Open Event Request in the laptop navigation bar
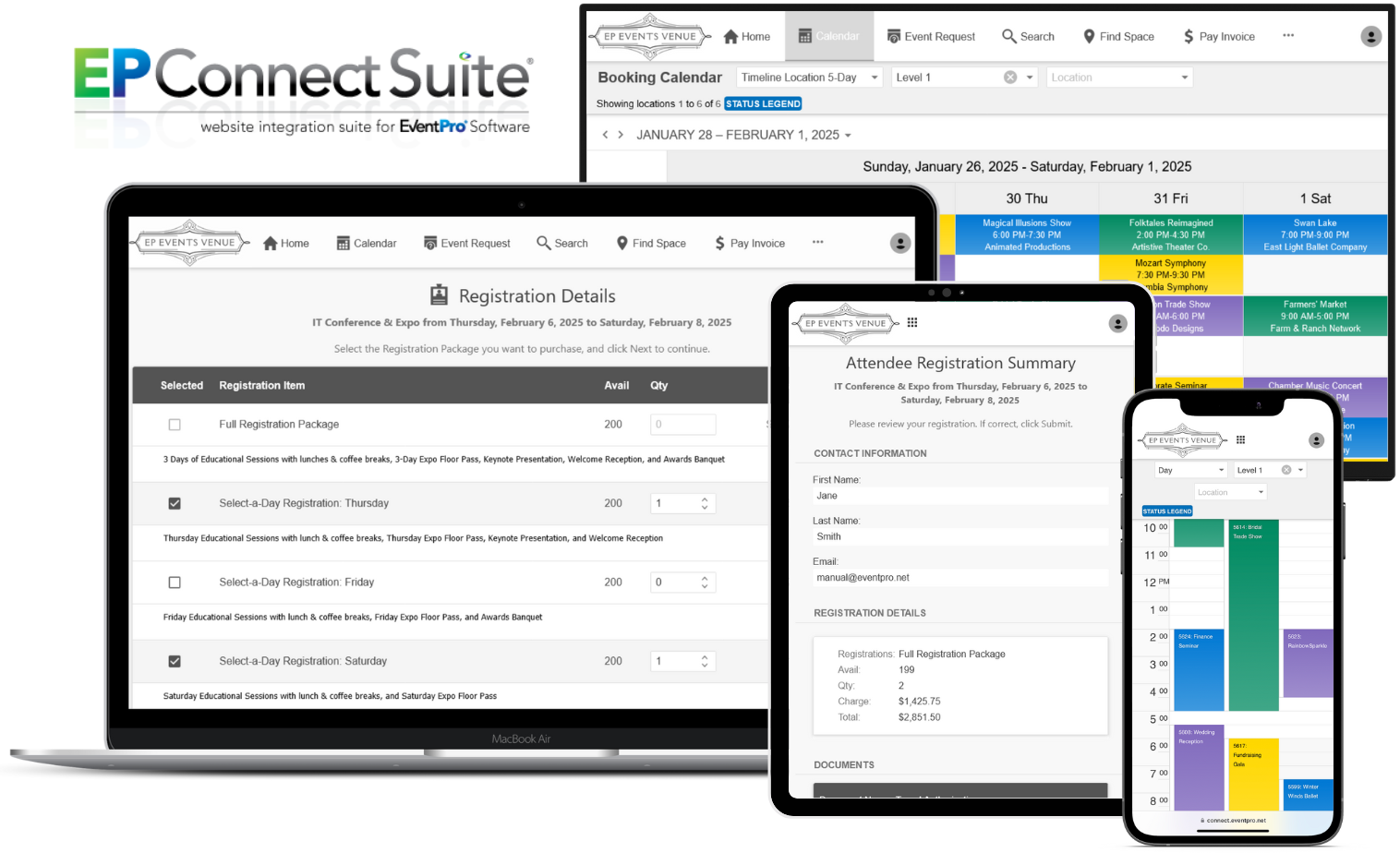 click(466, 243)
